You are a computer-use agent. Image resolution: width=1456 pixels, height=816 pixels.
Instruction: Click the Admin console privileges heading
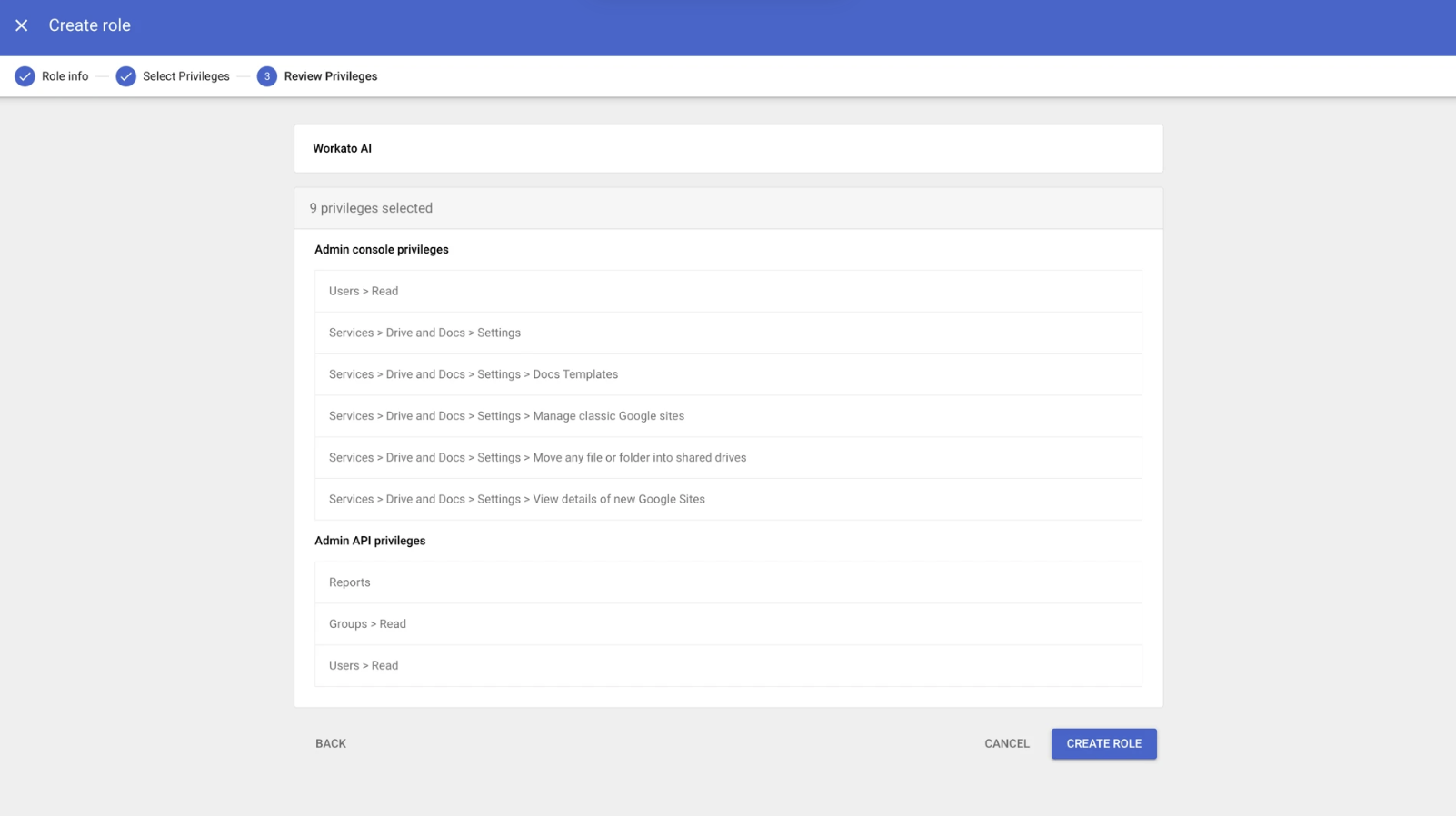(382, 249)
